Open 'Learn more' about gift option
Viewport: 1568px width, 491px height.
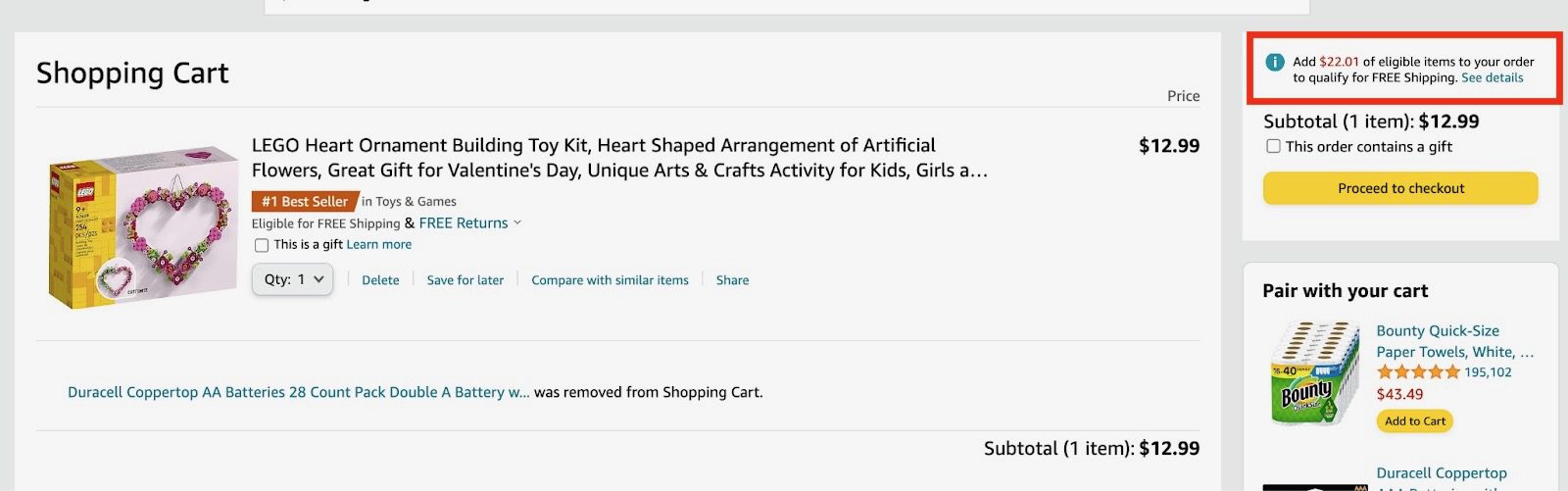click(378, 245)
